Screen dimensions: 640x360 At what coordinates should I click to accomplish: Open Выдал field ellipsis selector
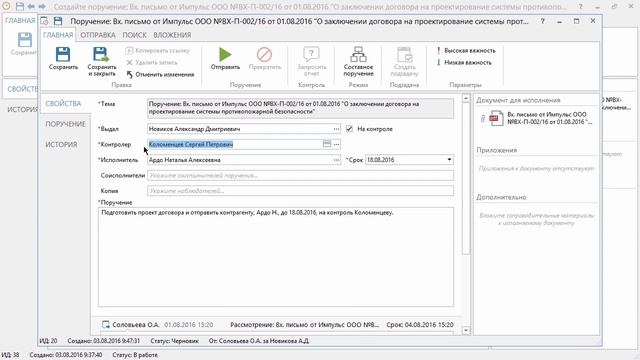pyautogui.click(x=336, y=129)
